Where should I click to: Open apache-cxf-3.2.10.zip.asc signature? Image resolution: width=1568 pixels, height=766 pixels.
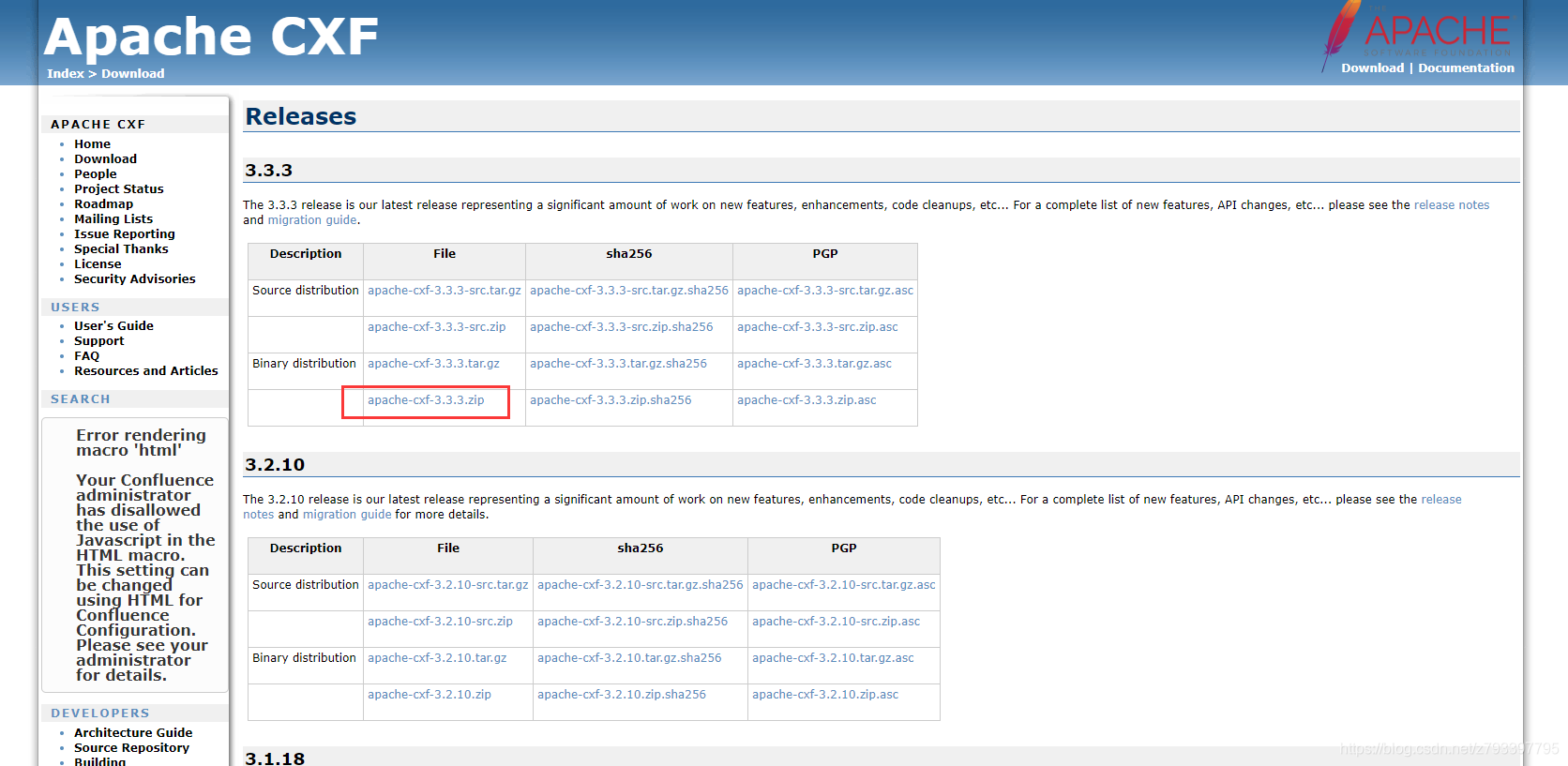825,695
